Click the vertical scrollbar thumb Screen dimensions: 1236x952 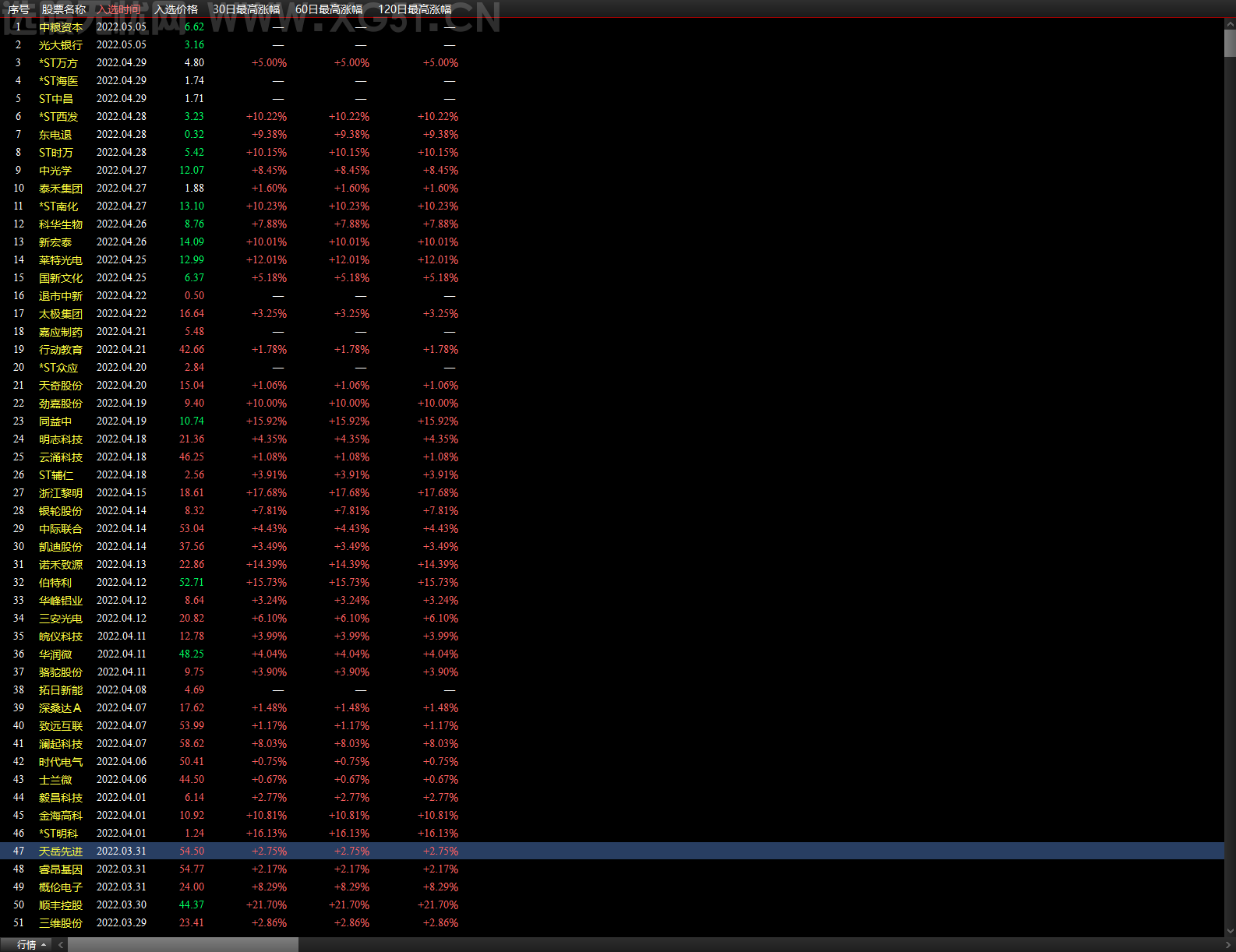click(1230, 44)
